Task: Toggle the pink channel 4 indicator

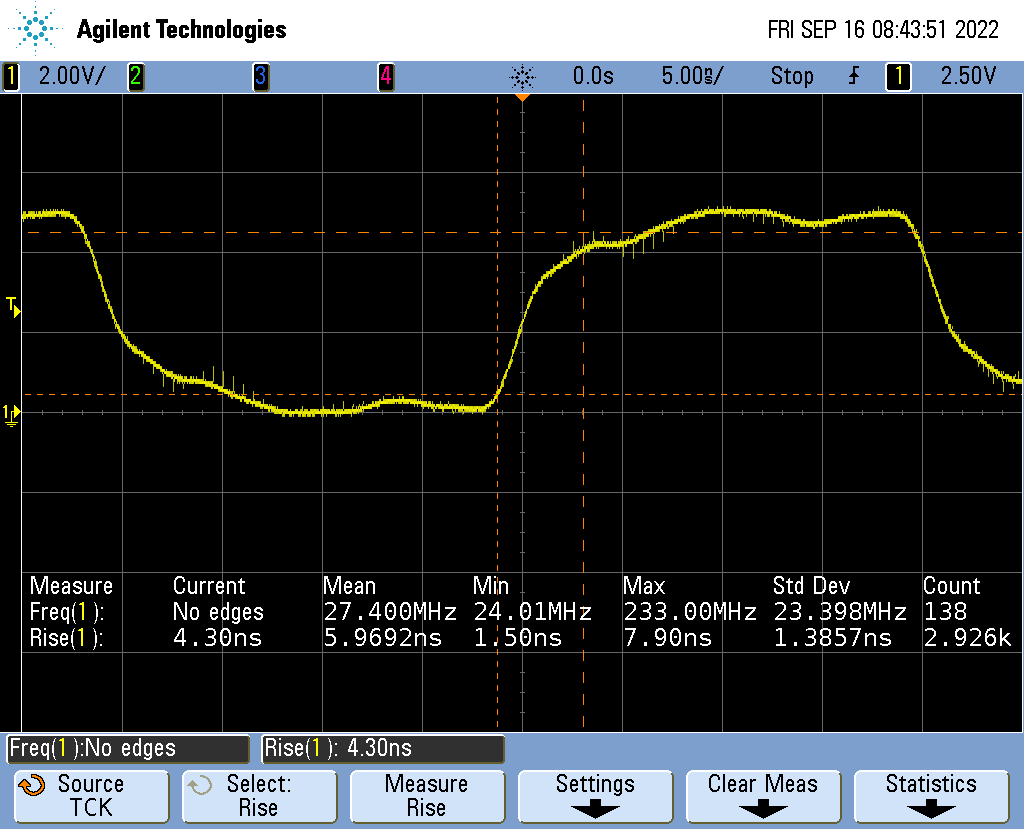Action: 386,76
